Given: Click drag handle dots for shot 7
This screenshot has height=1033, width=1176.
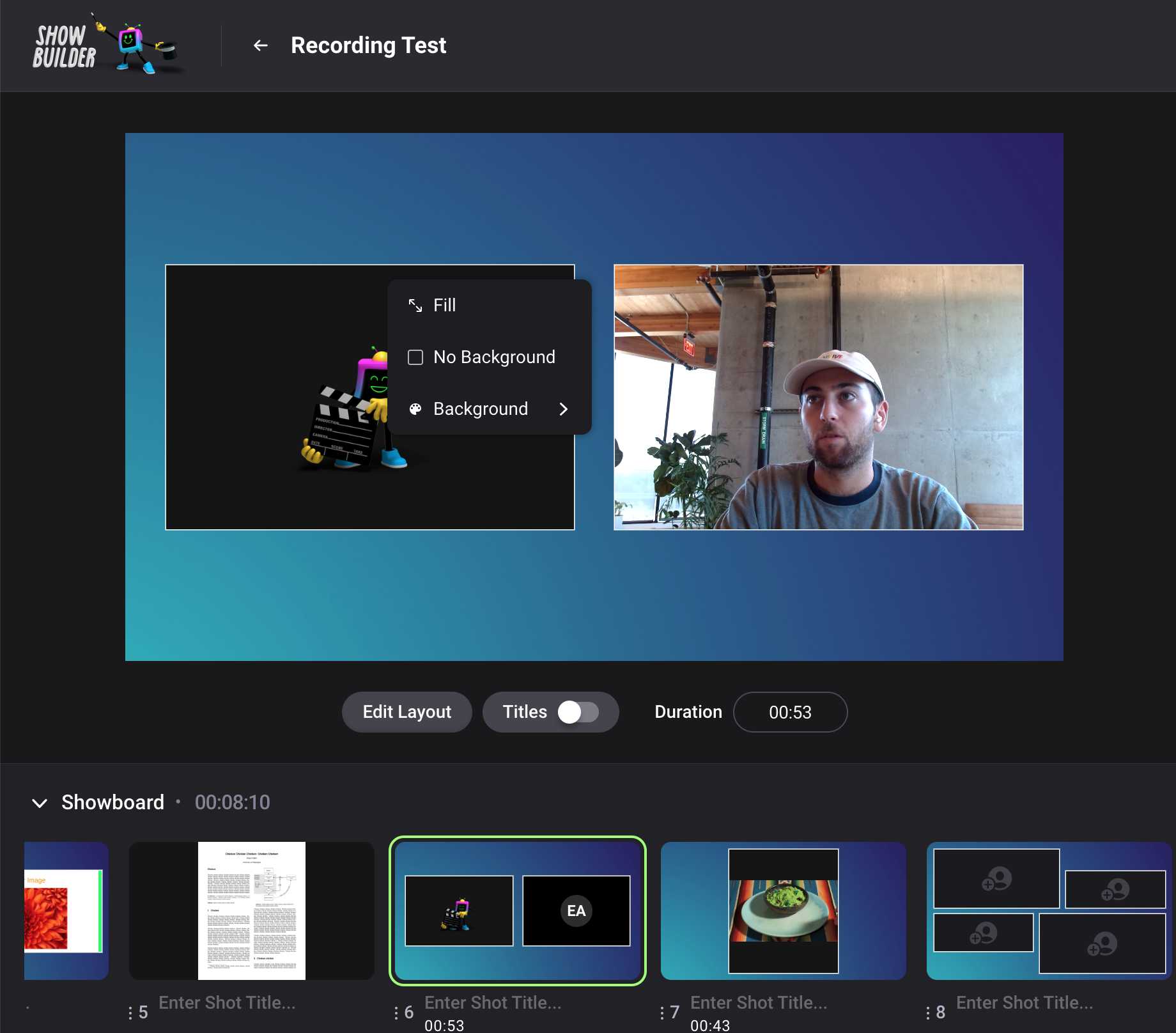Looking at the screenshot, I should (662, 1013).
